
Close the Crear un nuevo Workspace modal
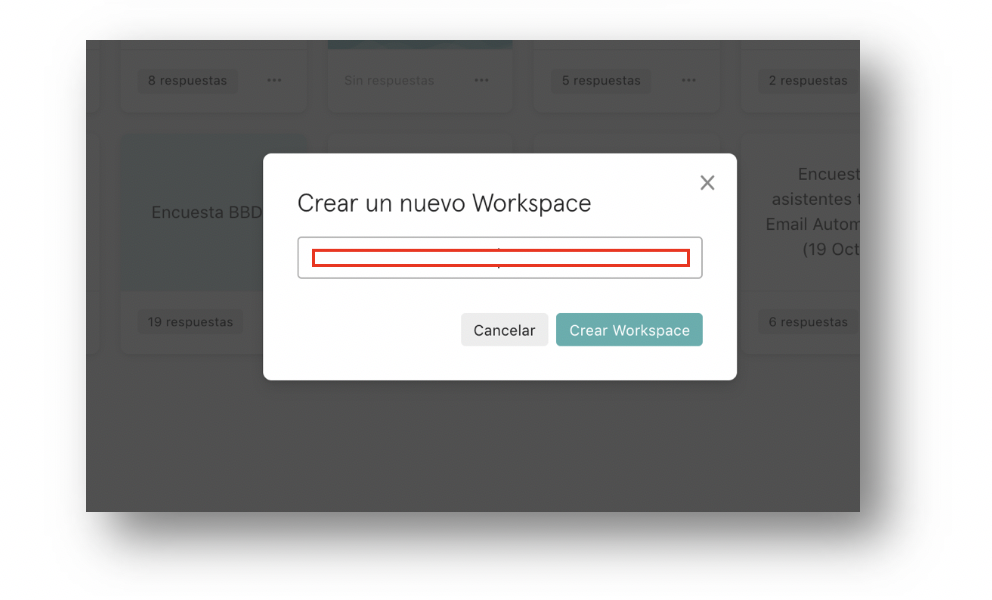point(707,183)
